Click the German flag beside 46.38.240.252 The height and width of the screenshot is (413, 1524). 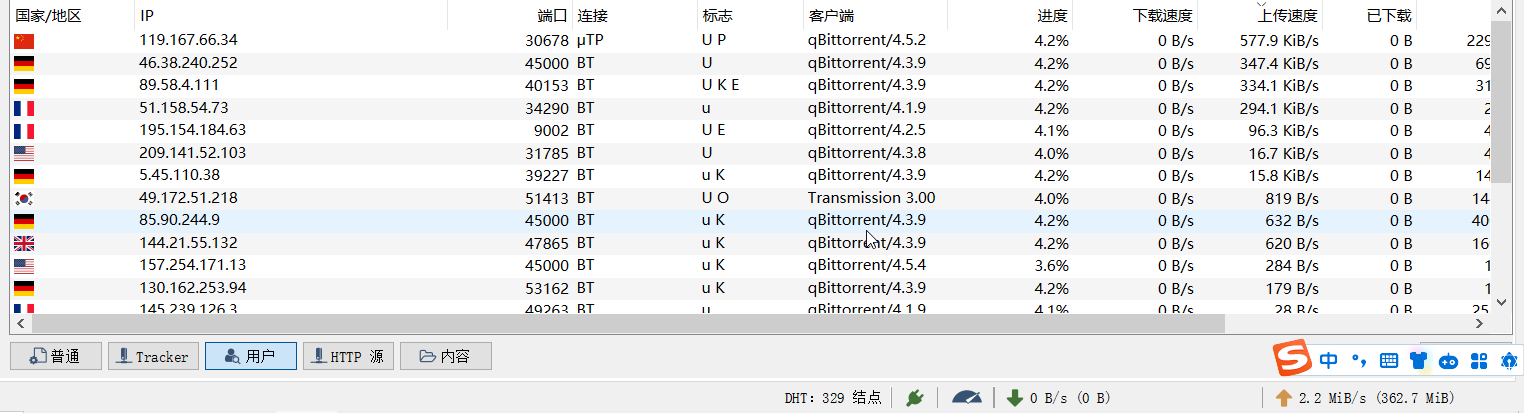tap(24, 64)
